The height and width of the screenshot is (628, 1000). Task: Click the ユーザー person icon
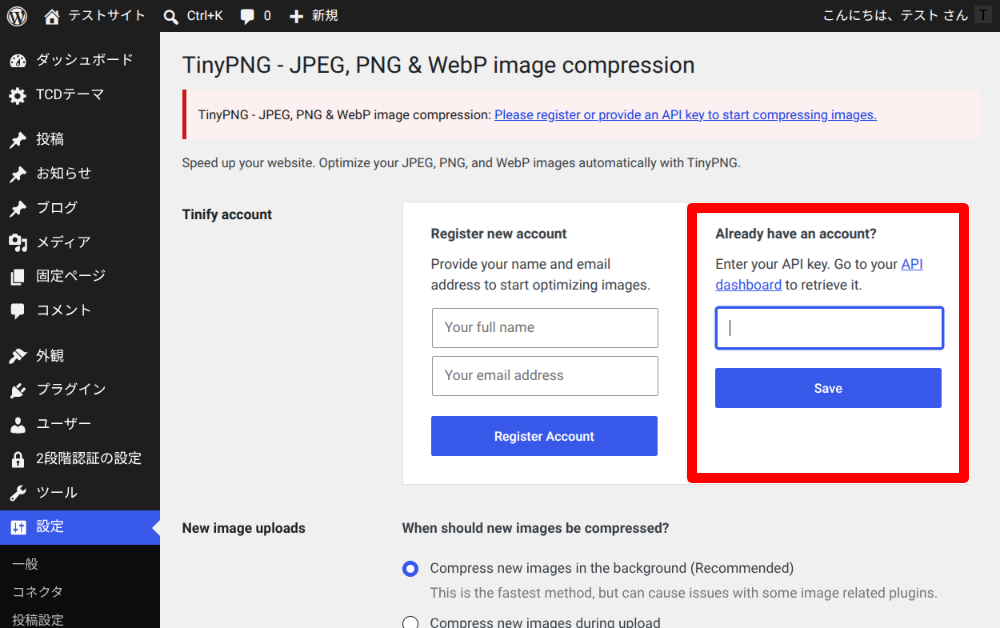(x=18, y=425)
